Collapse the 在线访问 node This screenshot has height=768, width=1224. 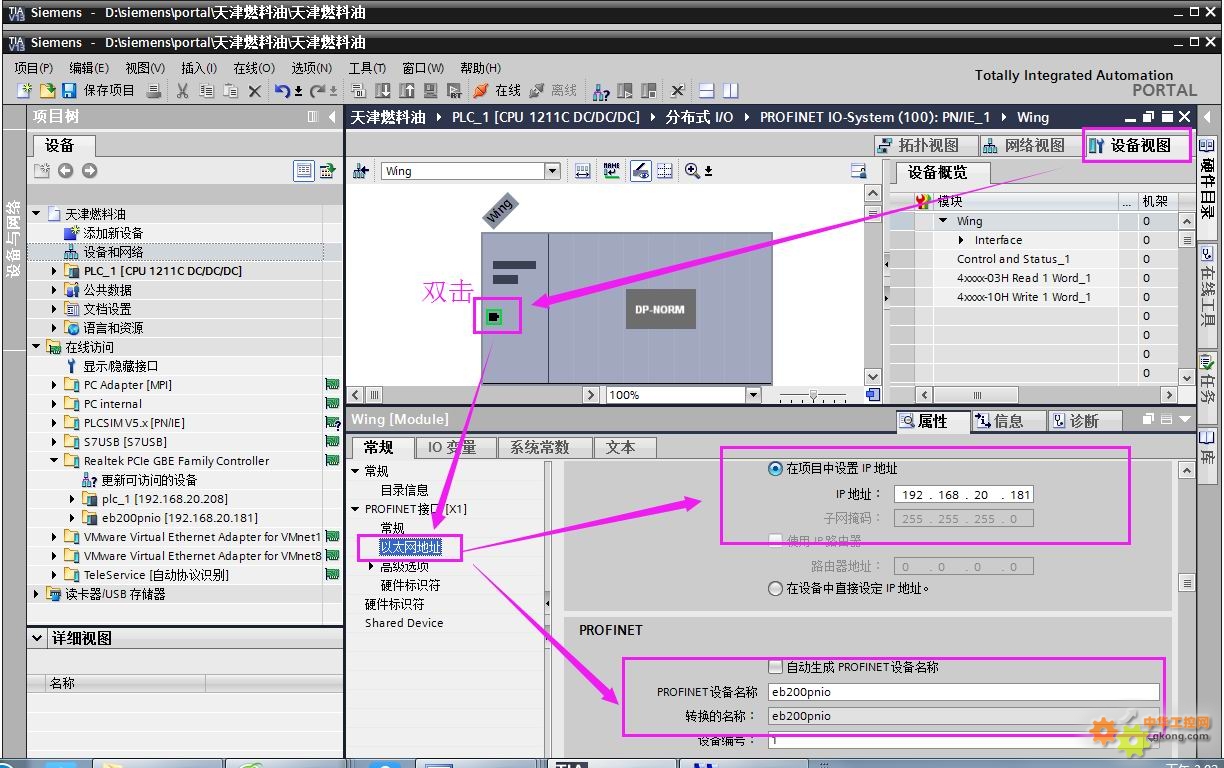pos(37,347)
